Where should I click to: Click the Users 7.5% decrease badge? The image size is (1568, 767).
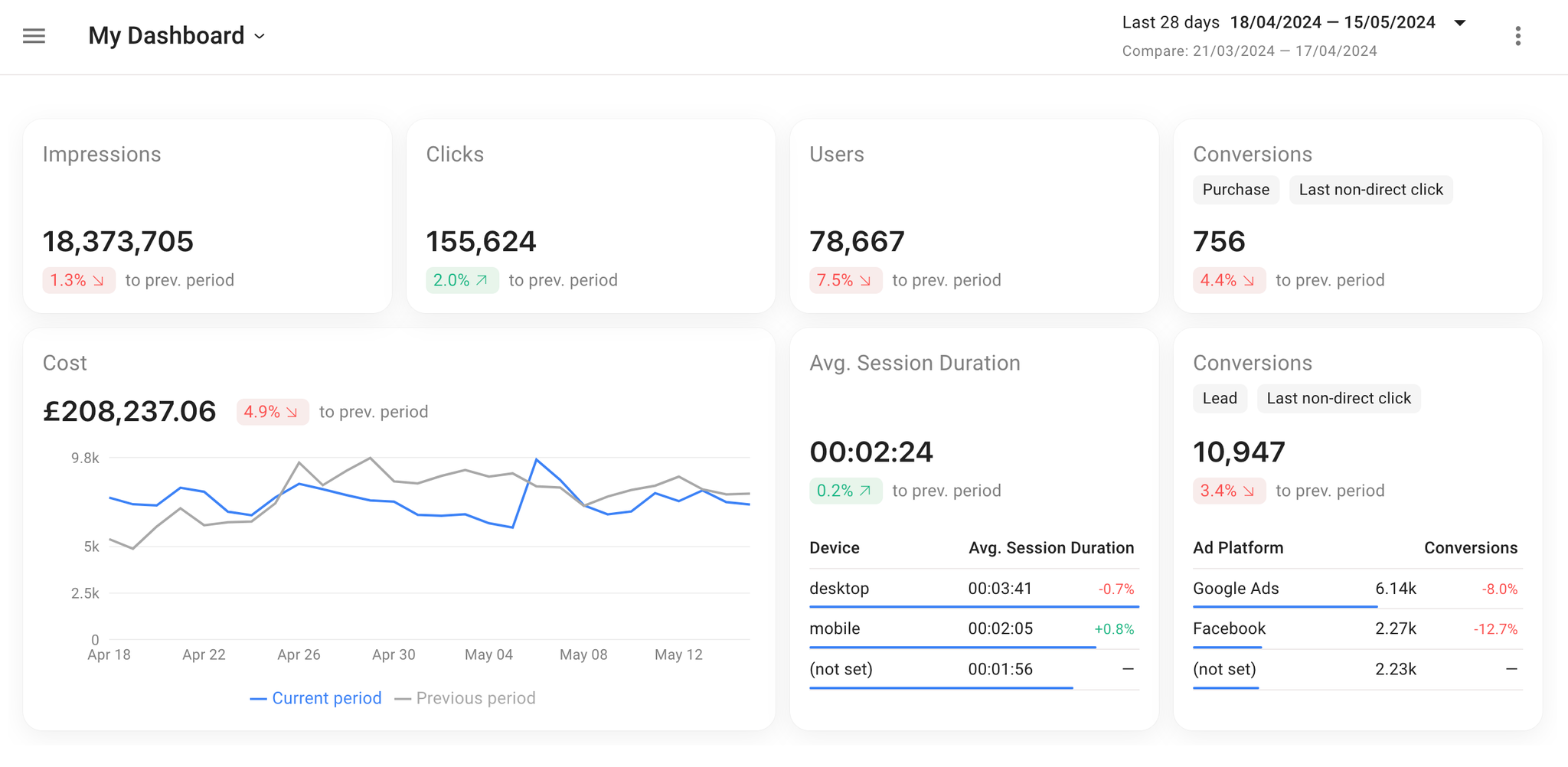[x=846, y=280]
